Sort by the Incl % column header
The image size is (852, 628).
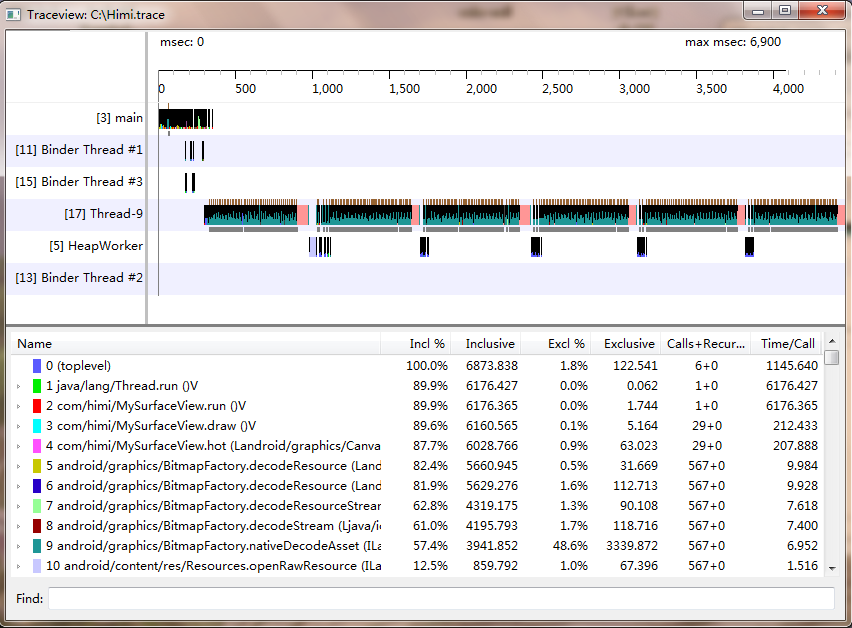coord(426,344)
